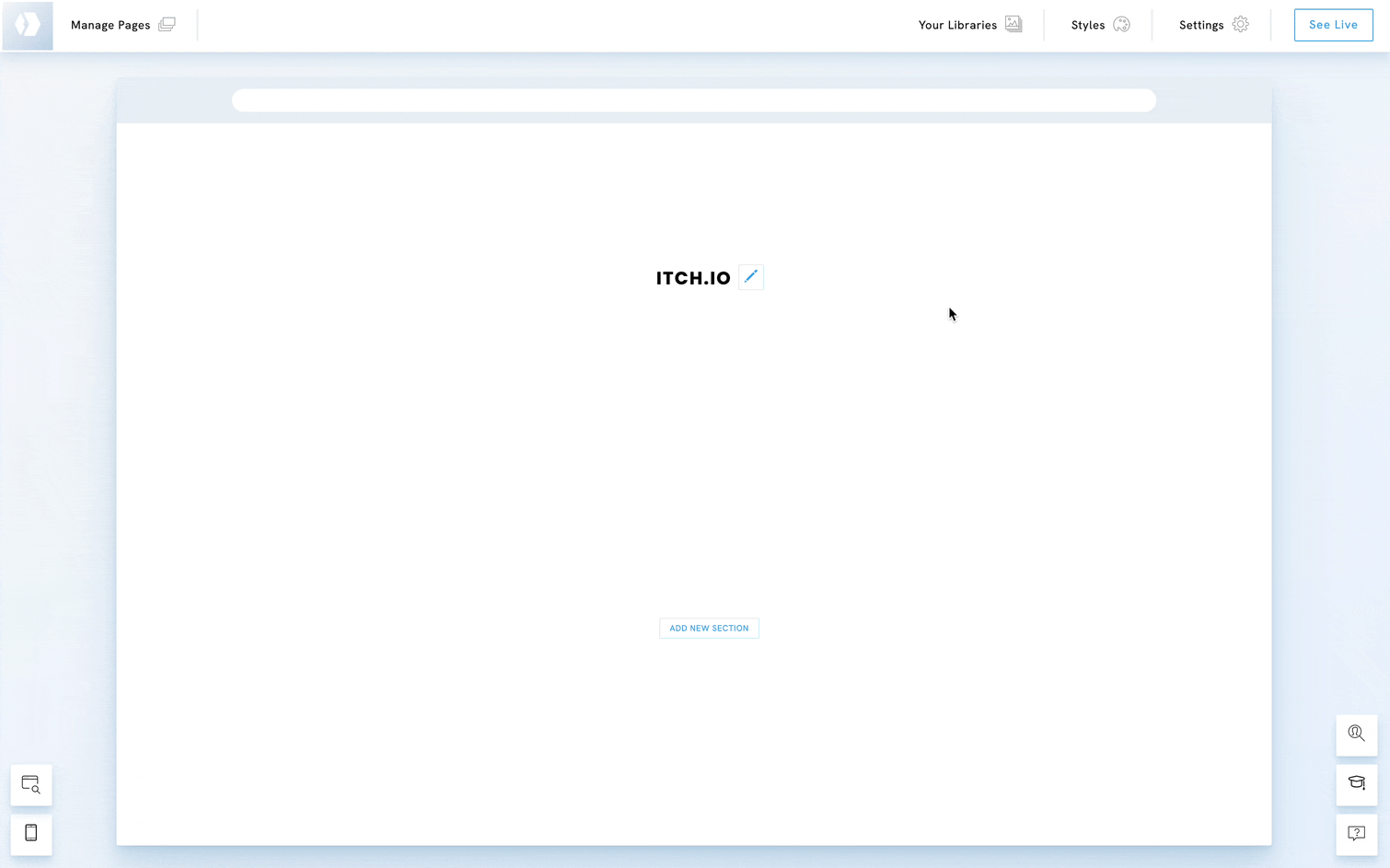
Task: Open Your Libraries
Action: pos(957,25)
